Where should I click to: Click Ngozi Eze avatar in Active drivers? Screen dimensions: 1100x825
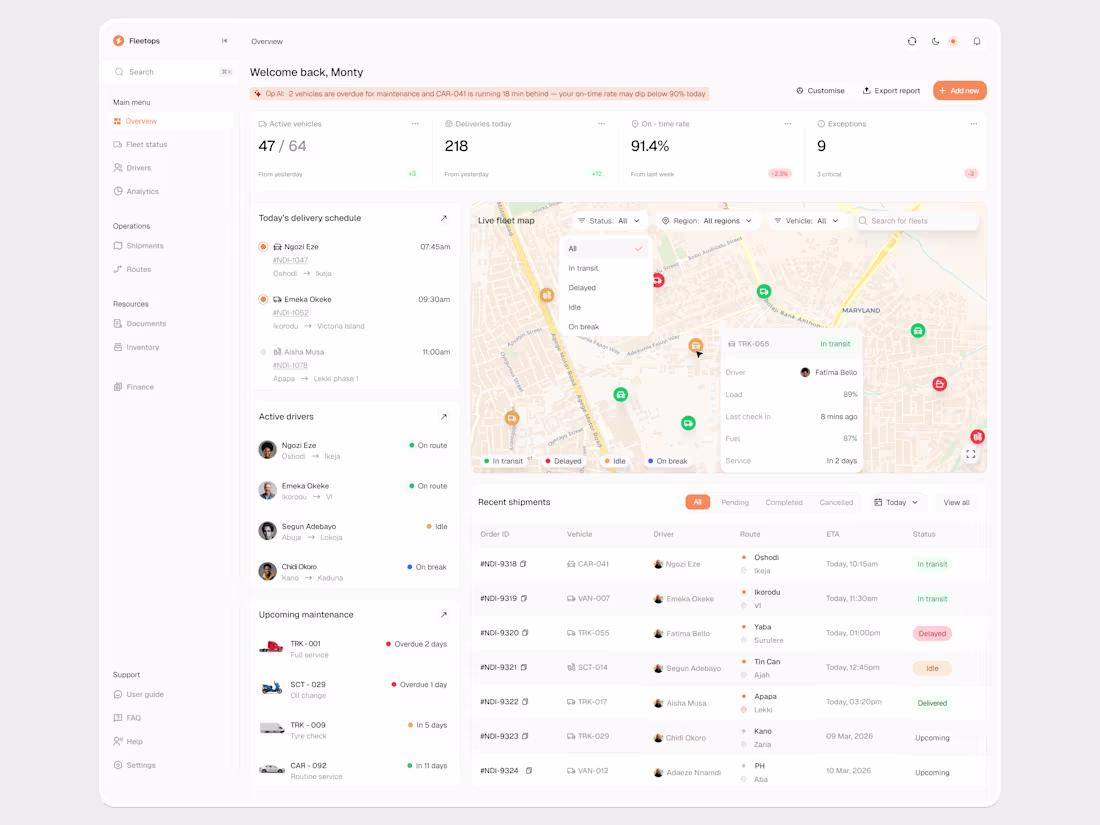tap(267, 450)
